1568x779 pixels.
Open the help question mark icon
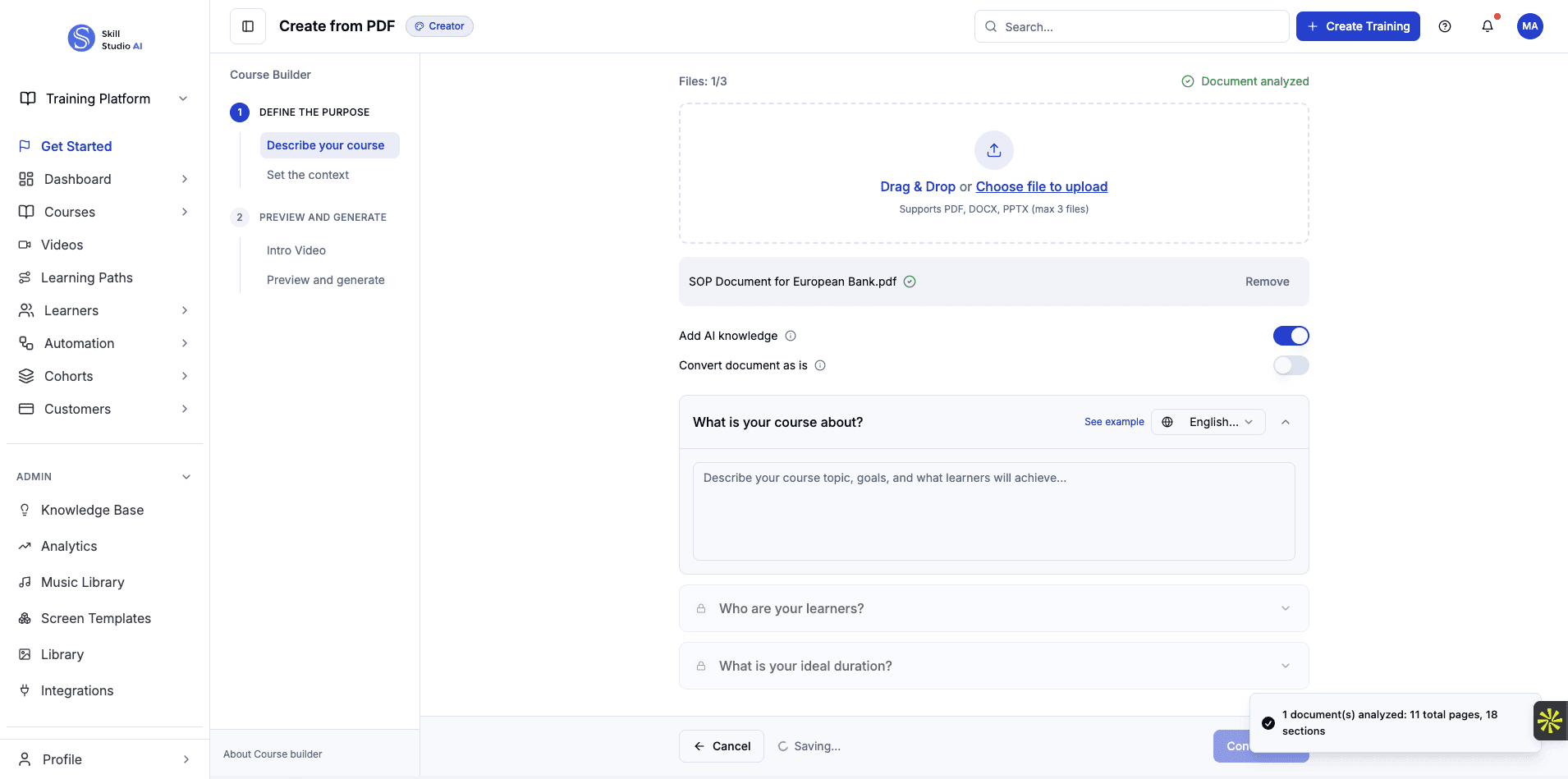click(x=1446, y=26)
